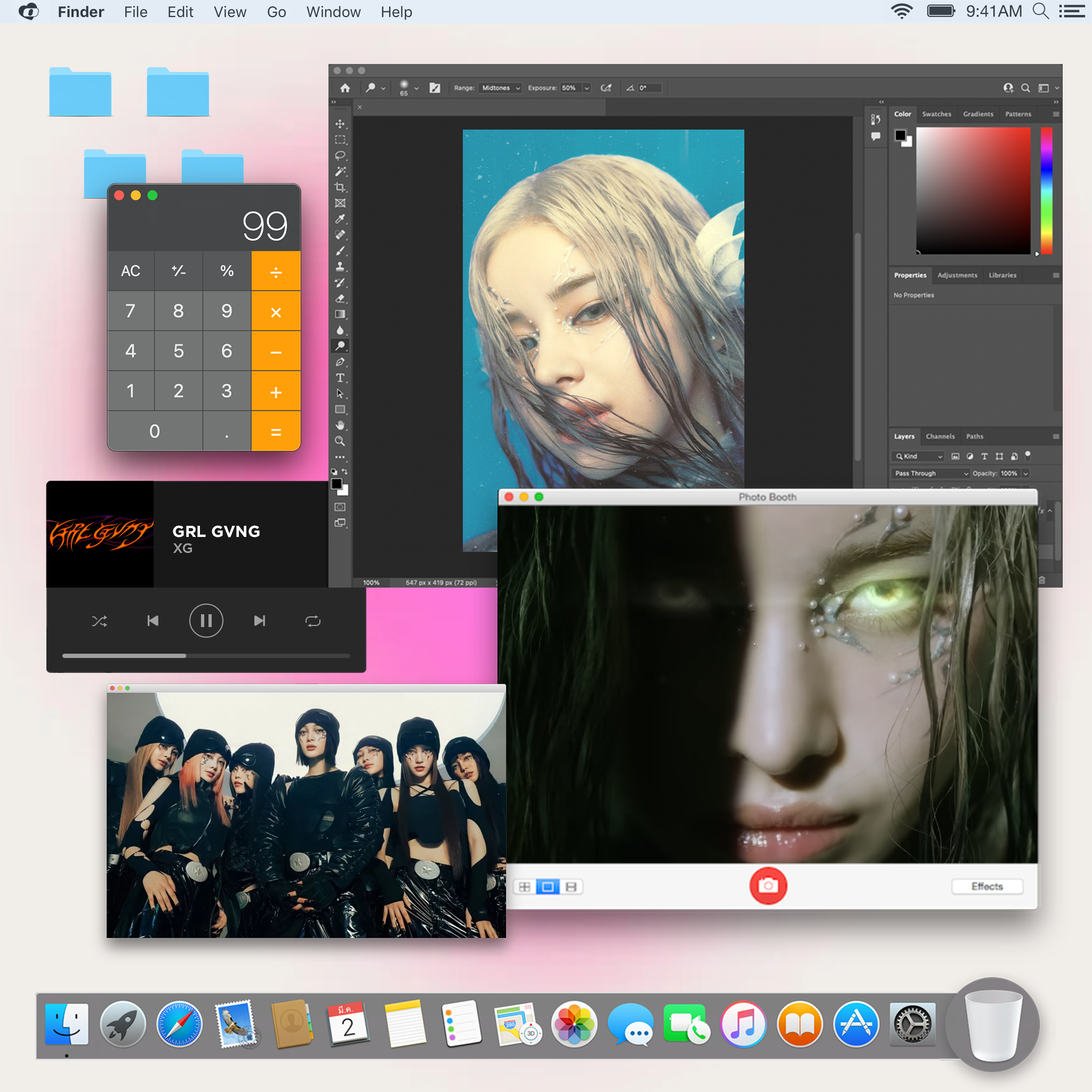Open the Window menu in menu bar
The image size is (1092, 1092).
(333, 12)
